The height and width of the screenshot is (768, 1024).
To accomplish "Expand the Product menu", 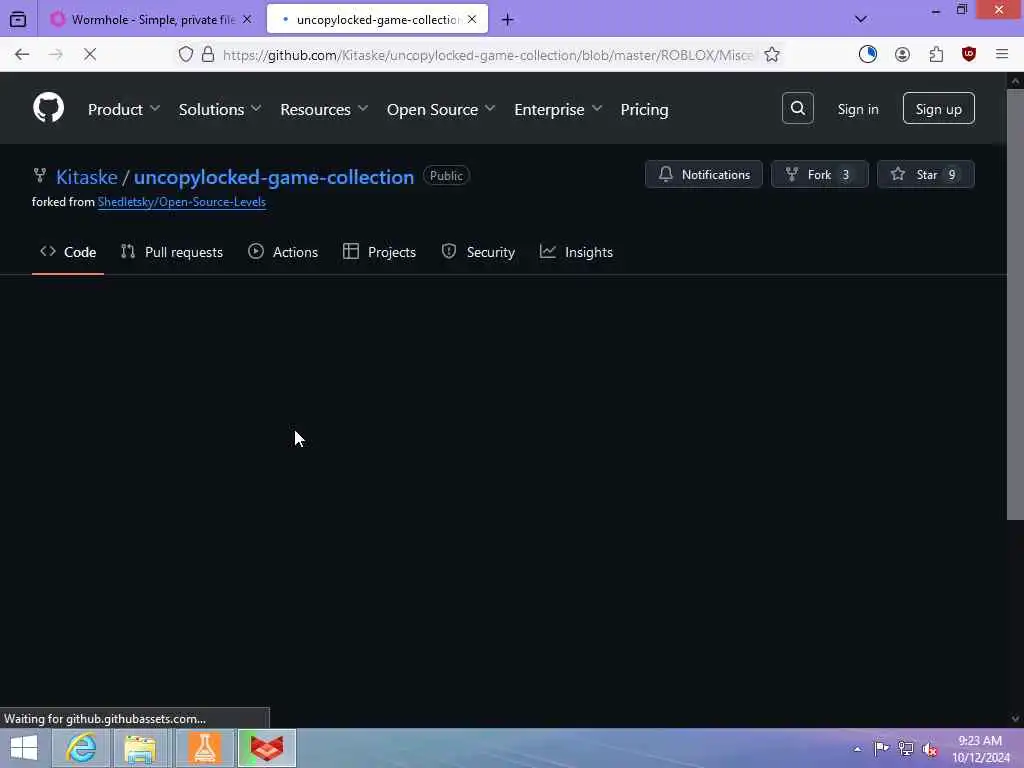I will point(123,109).
